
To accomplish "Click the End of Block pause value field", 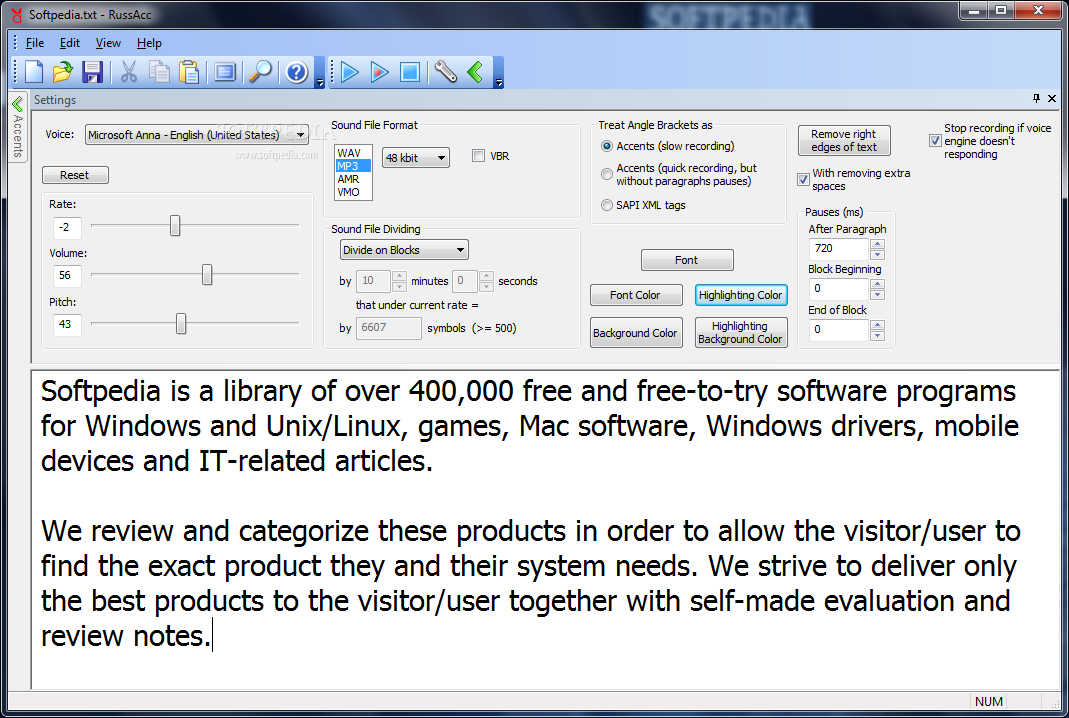I will [x=839, y=329].
